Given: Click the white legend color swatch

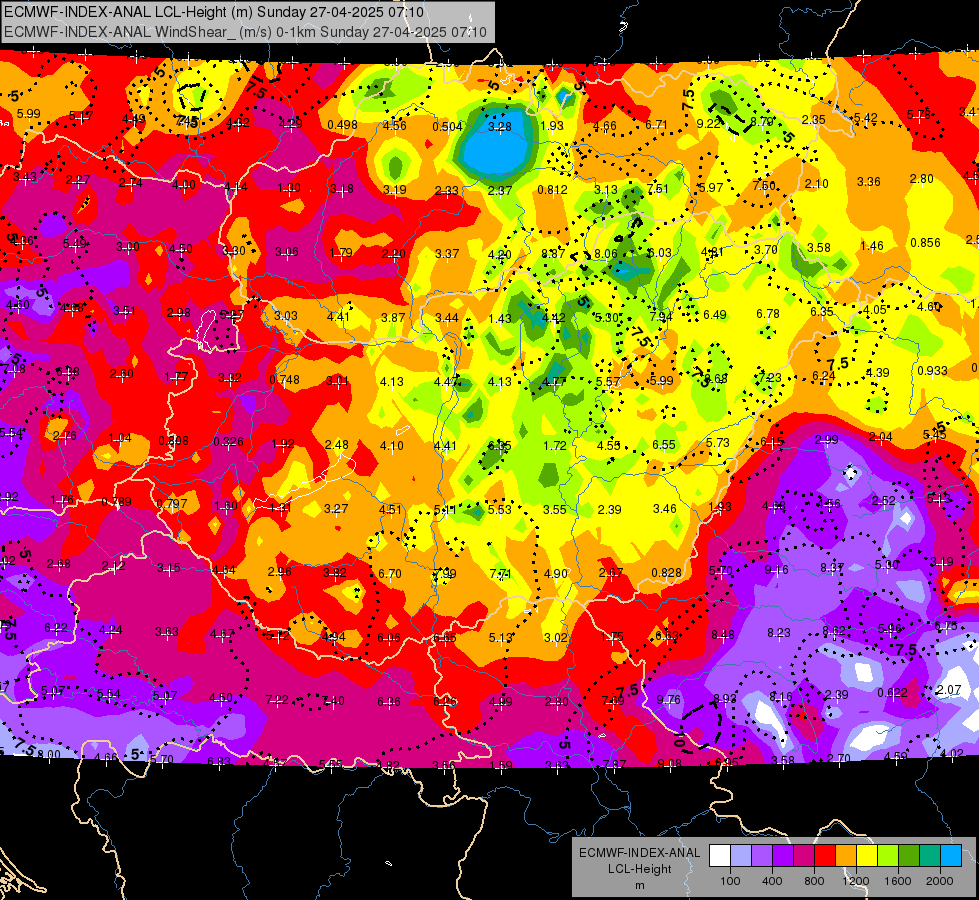Looking at the screenshot, I should pyautogui.click(x=720, y=856).
